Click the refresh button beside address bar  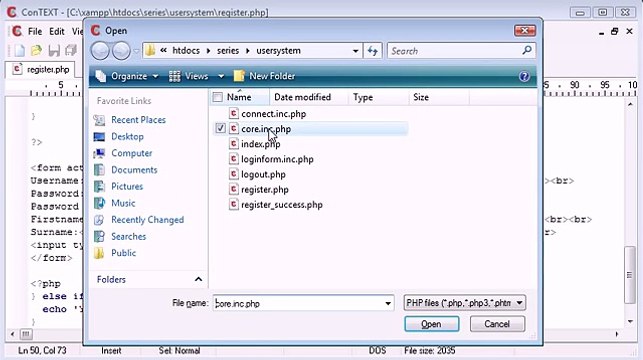coord(372,51)
